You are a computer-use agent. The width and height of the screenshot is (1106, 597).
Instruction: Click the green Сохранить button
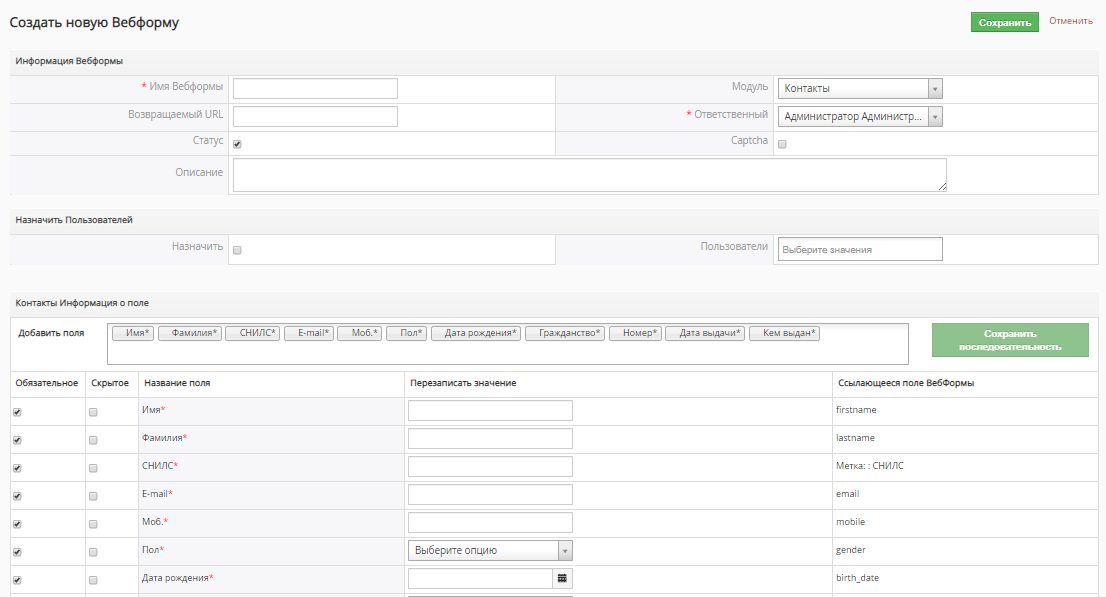click(1004, 22)
